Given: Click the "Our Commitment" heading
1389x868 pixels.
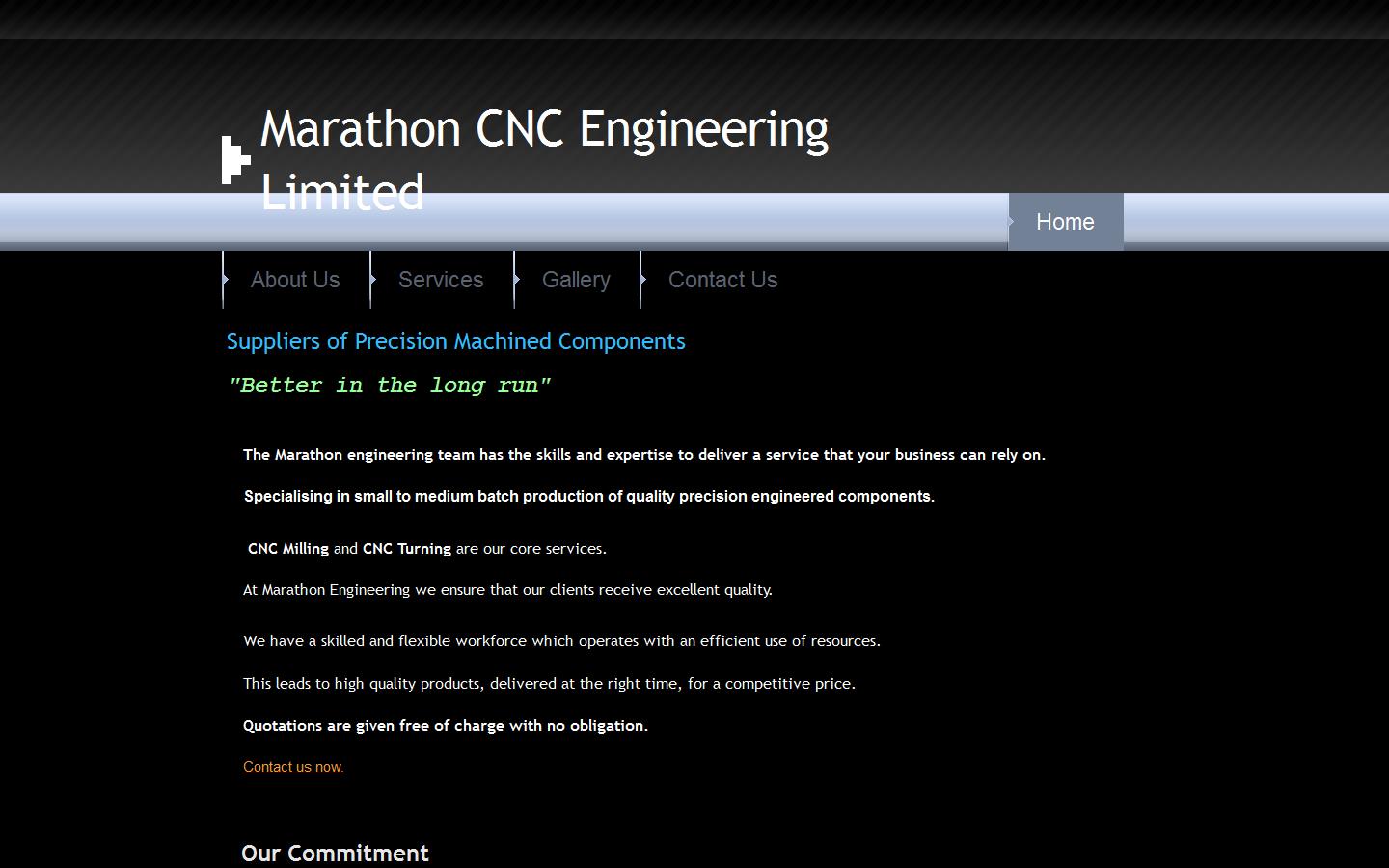Looking at the screenshot, I should [x=335, y=853].
